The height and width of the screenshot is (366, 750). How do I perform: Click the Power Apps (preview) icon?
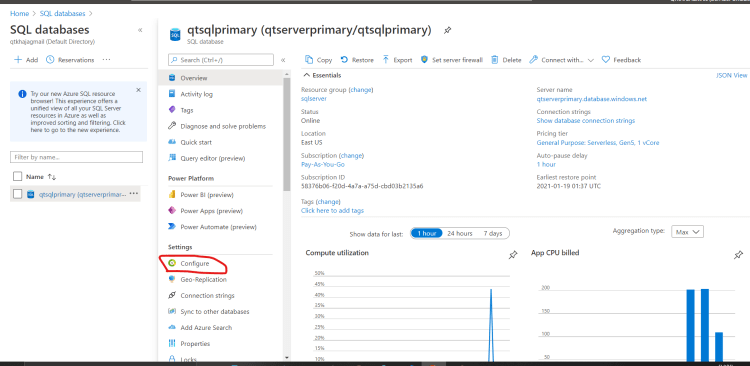point(172,211)
